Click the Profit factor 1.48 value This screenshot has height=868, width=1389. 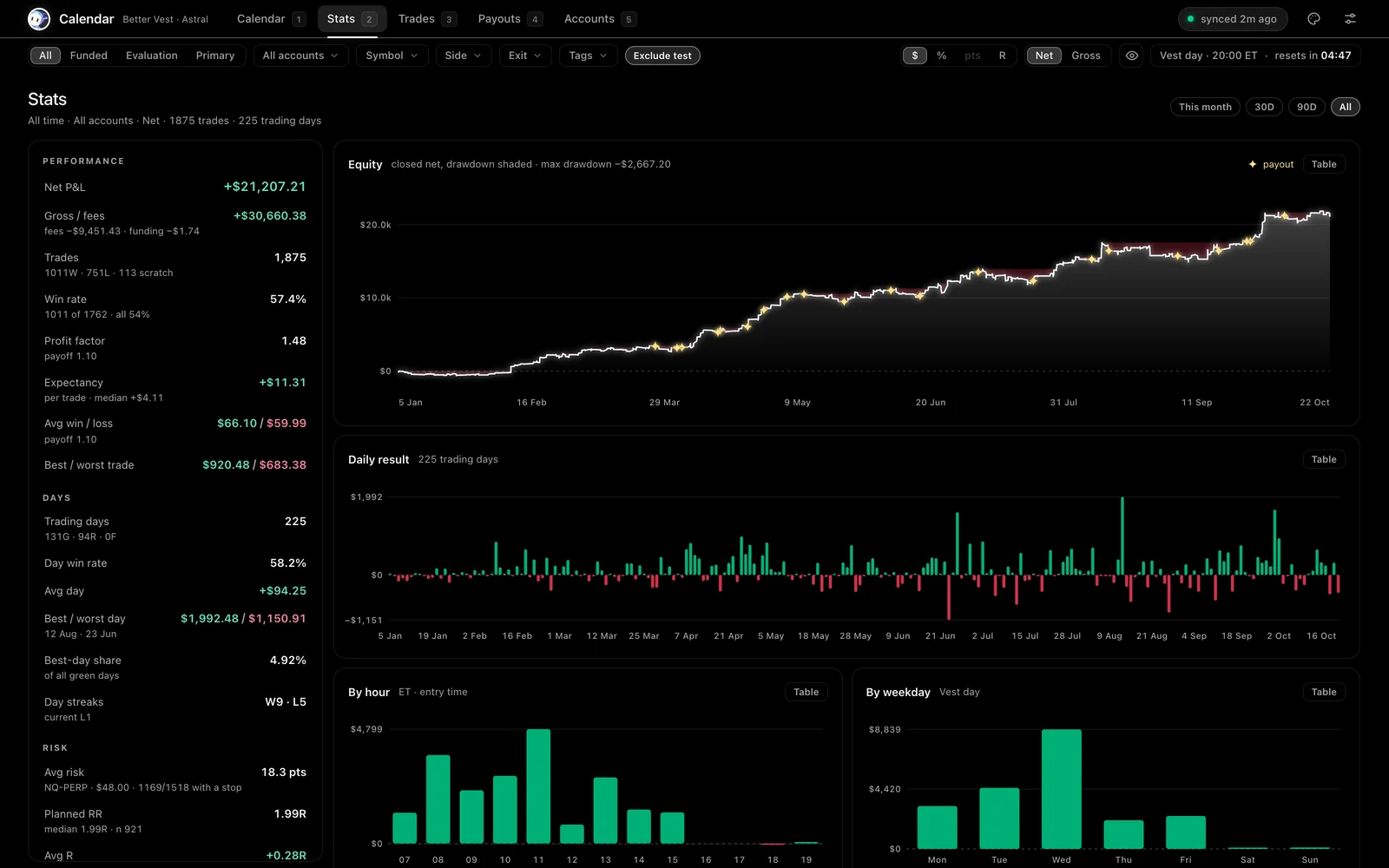293,341
